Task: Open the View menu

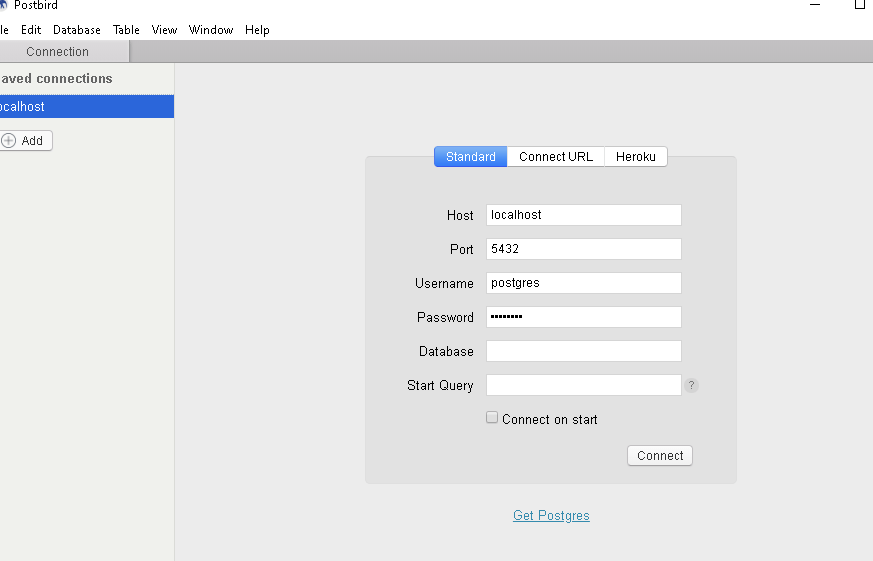Action: (164, 30)
